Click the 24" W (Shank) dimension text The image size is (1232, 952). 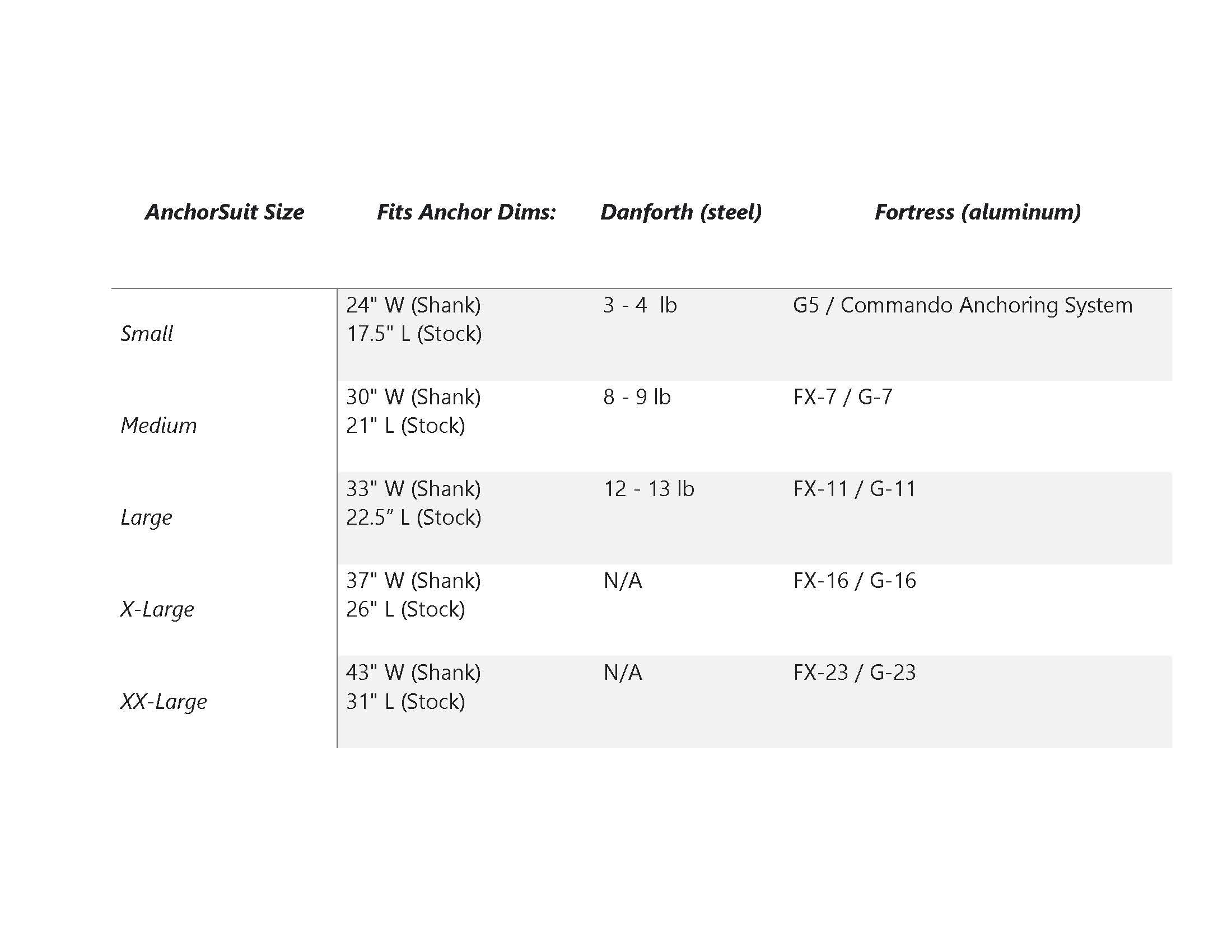pyautogui.click(x=413, y=305)
